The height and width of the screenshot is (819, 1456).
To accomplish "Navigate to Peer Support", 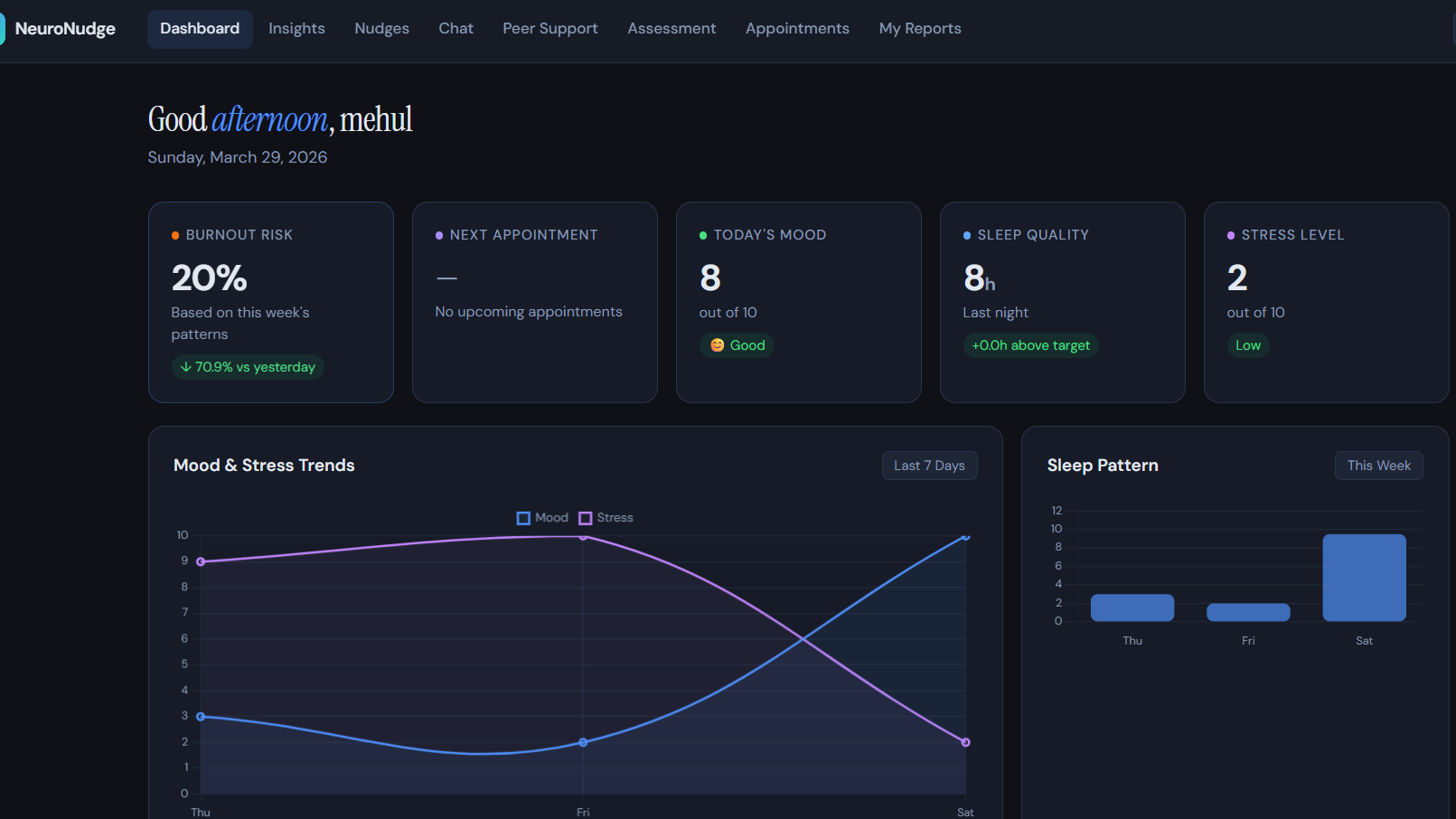I will point(550,29).
